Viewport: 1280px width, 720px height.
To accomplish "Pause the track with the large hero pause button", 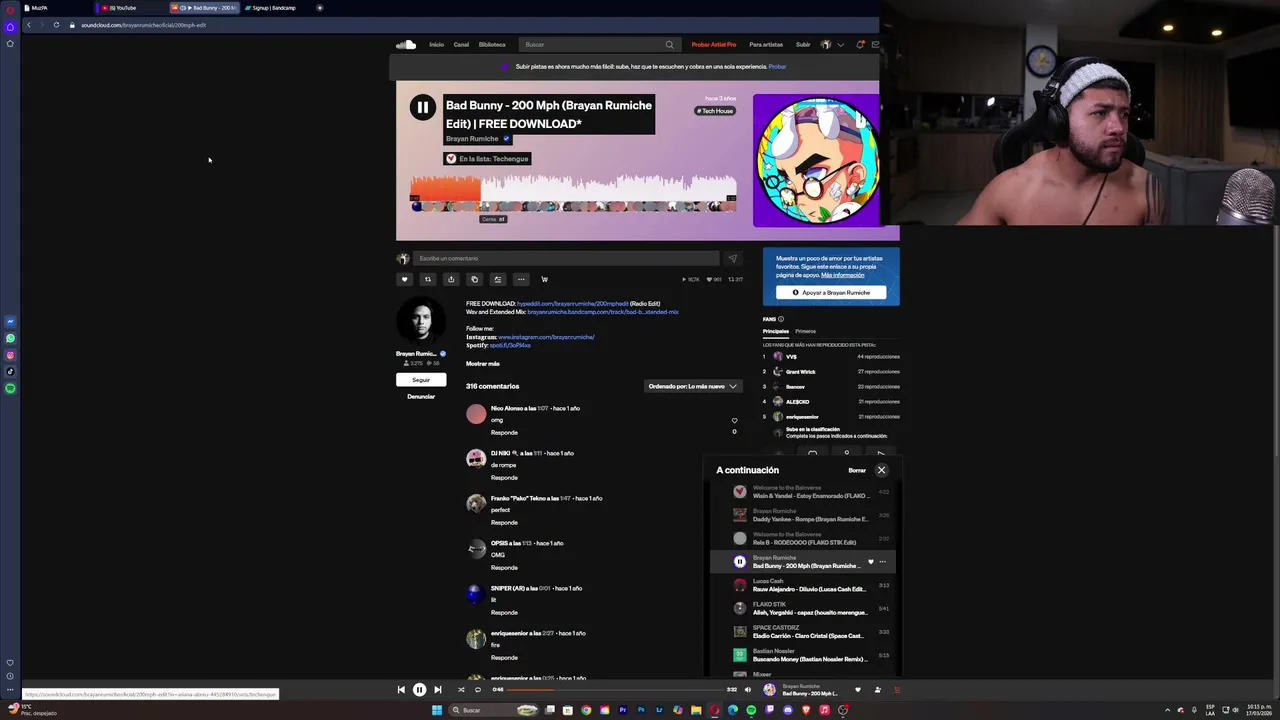I will coord(422,108).
